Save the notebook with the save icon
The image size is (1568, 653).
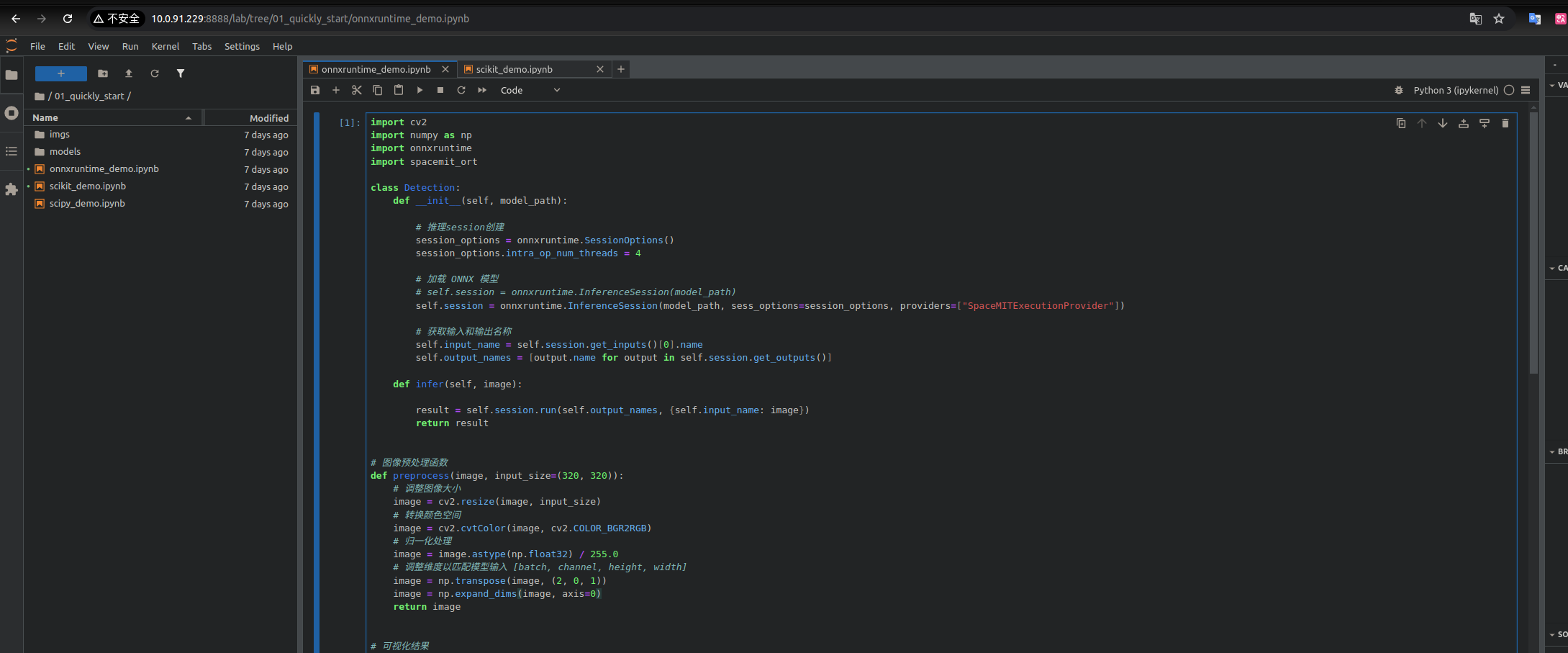[314, 90]
